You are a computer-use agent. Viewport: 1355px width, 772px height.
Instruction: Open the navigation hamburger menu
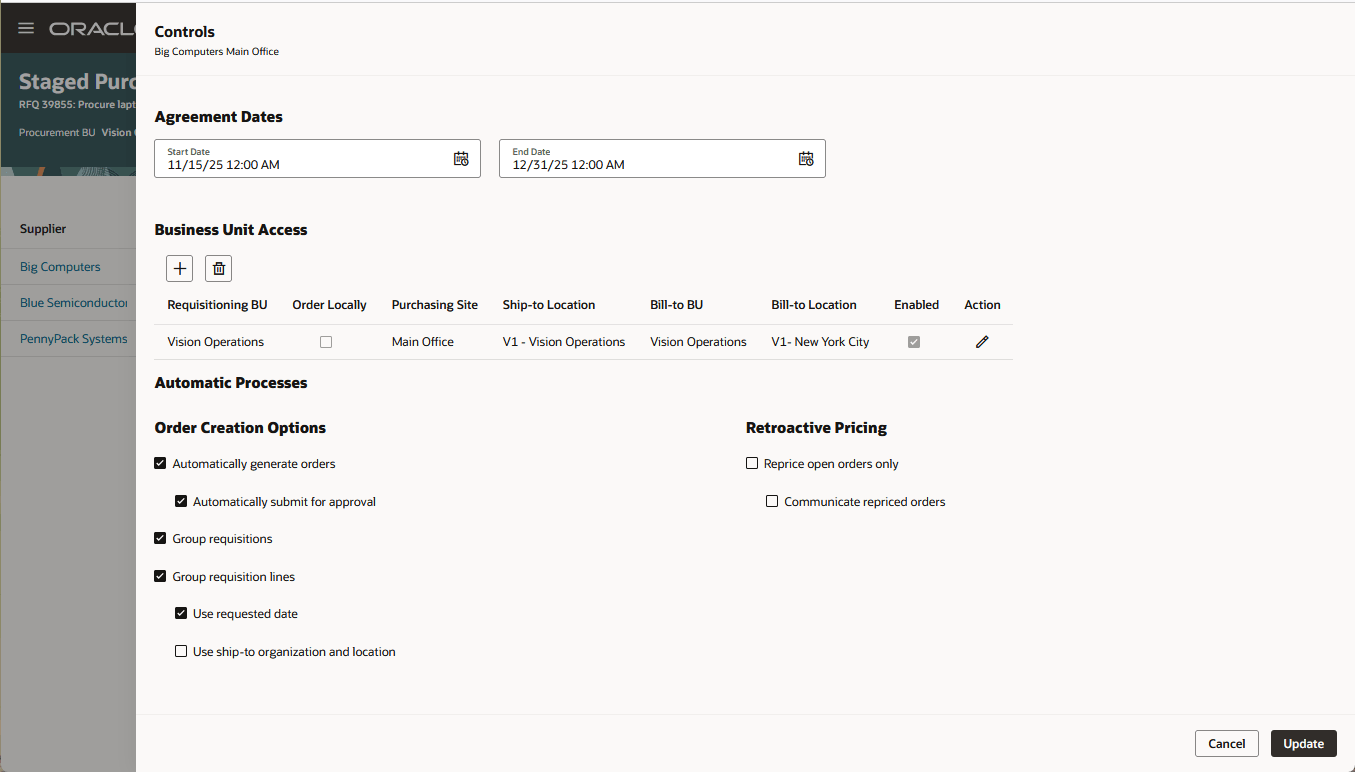pos(27,27)
